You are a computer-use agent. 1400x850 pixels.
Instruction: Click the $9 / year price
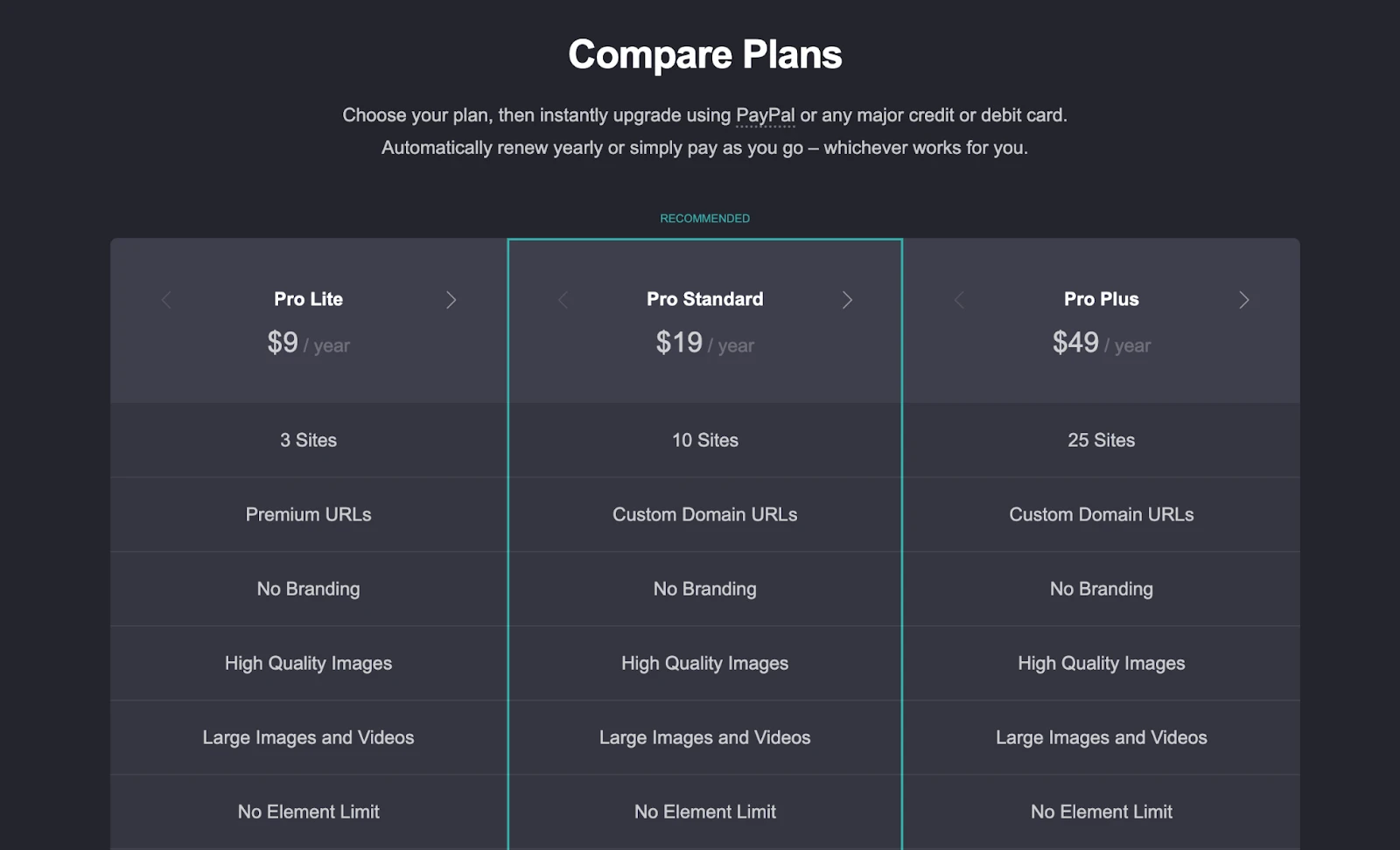(308, 343)
